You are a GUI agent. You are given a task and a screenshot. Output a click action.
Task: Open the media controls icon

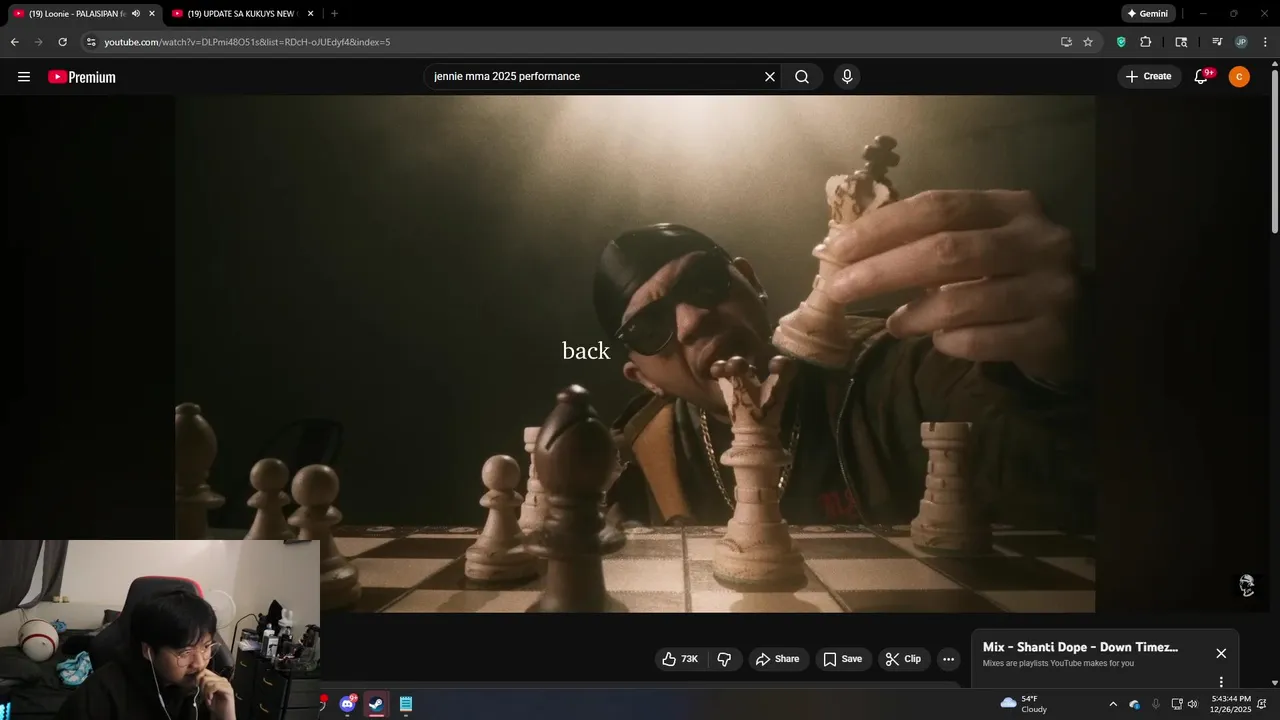1217,42
